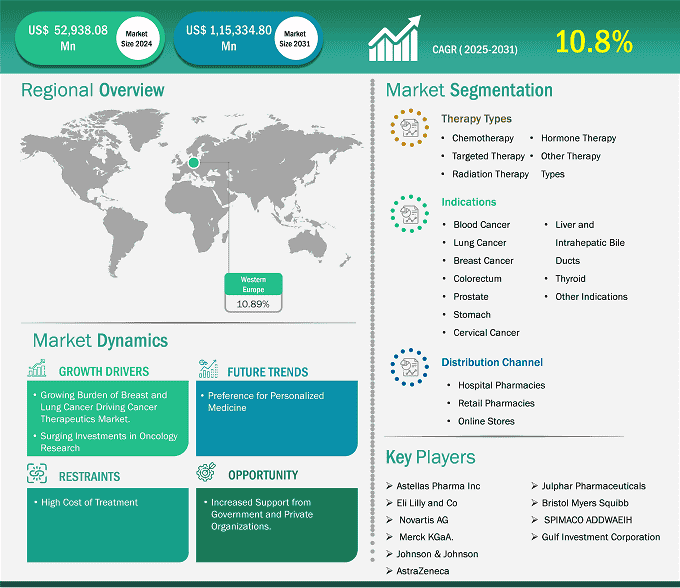
Task: Select AstraZeneca key player
Action: pyautogui.click(x=422, y=571)
